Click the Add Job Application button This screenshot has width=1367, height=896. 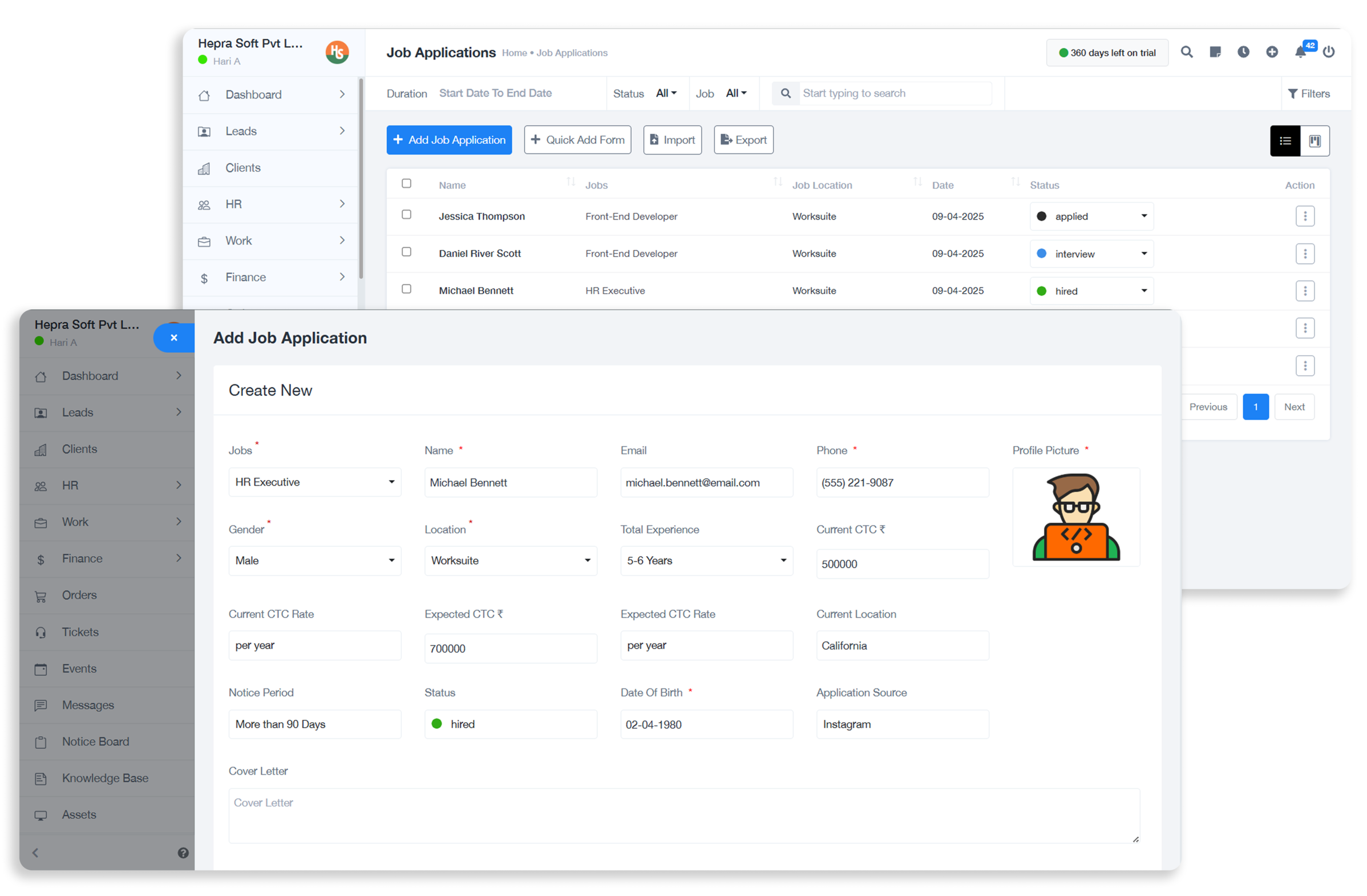(x=449, y=140)
